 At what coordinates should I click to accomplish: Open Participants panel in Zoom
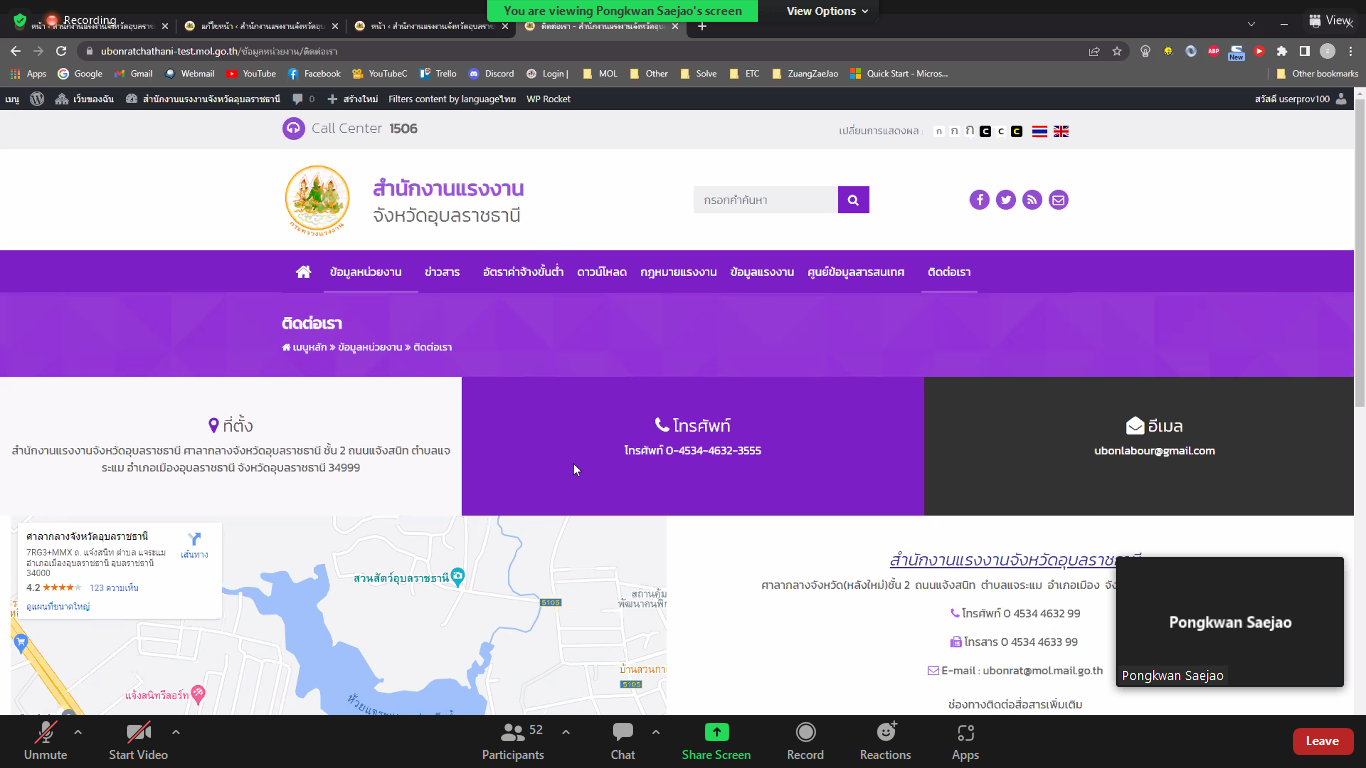(513, 741)
